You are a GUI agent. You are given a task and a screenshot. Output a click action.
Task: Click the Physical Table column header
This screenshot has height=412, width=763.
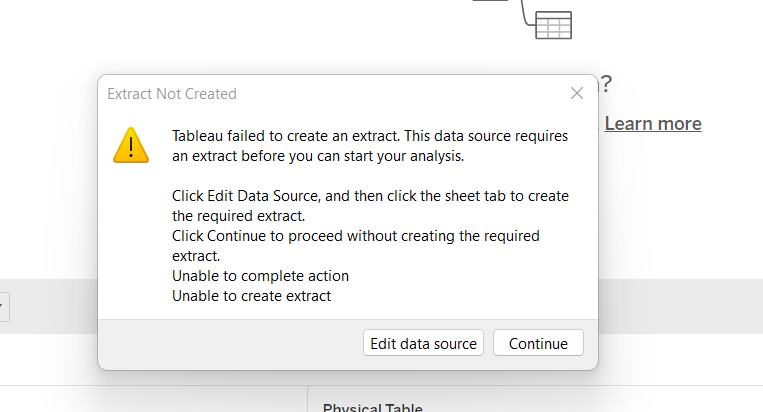372,407
